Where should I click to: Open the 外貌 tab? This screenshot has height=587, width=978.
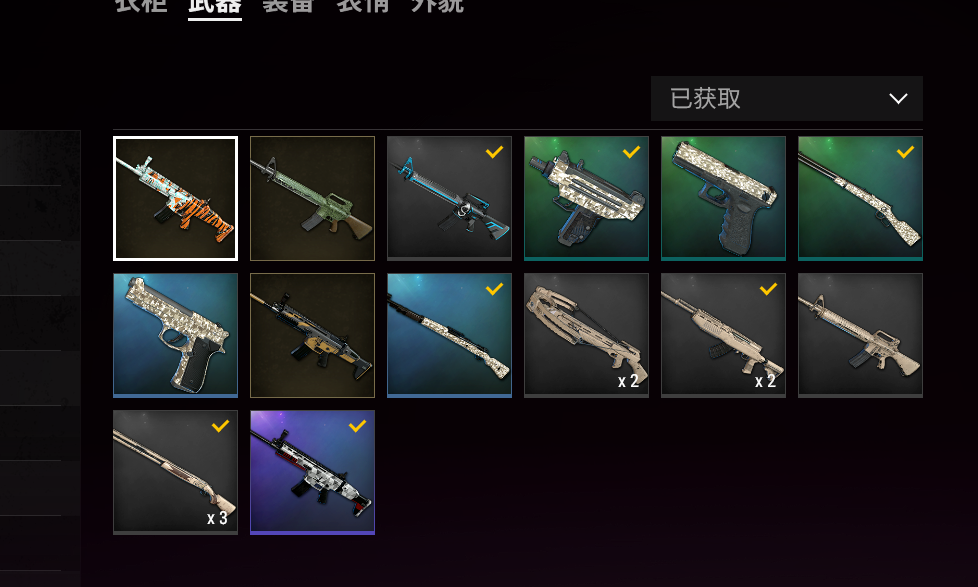coord(437,6)
